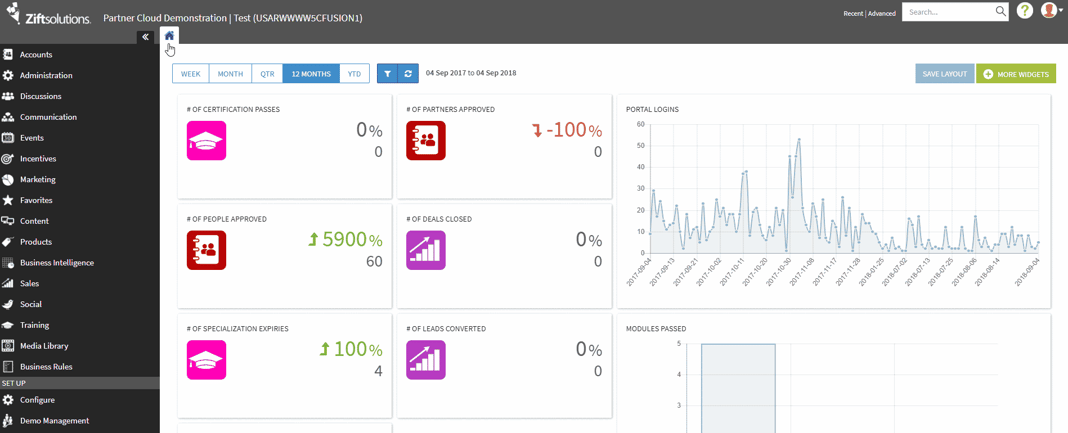
Task: Open the Marketing sidebar item
Action: click(x=38, y=180)
